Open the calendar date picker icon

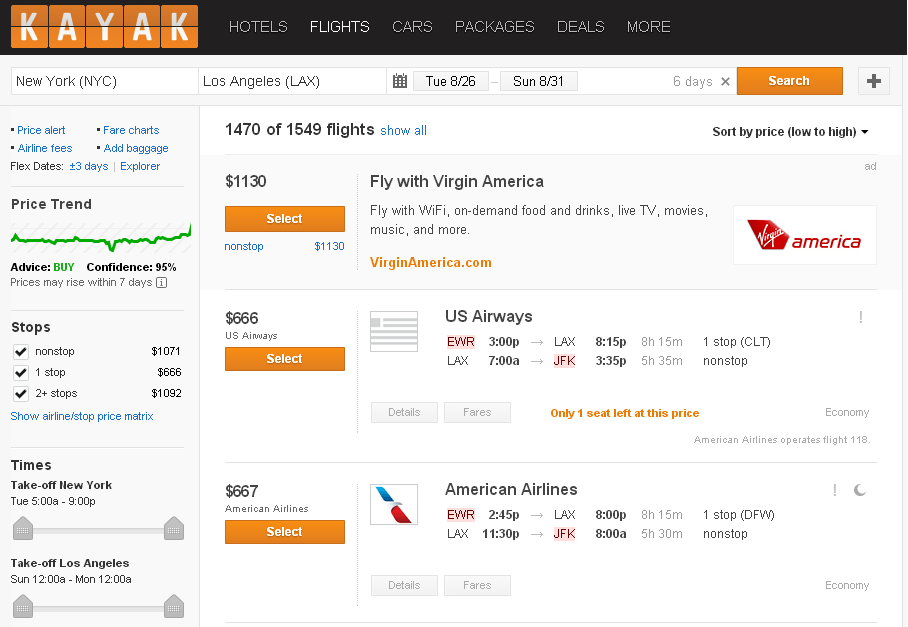(400, 81)
